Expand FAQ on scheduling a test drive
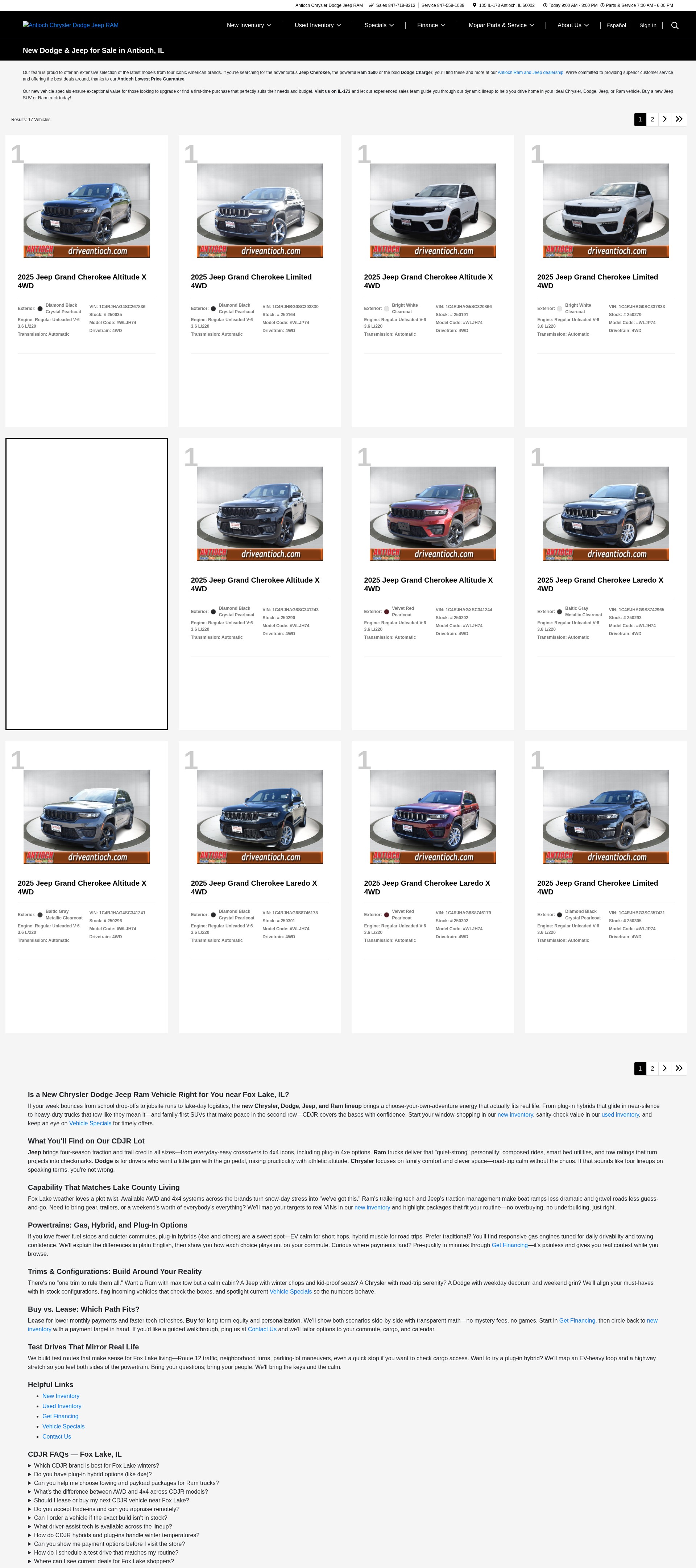This screenshot has height=1568, width=696. point(103,1552)
